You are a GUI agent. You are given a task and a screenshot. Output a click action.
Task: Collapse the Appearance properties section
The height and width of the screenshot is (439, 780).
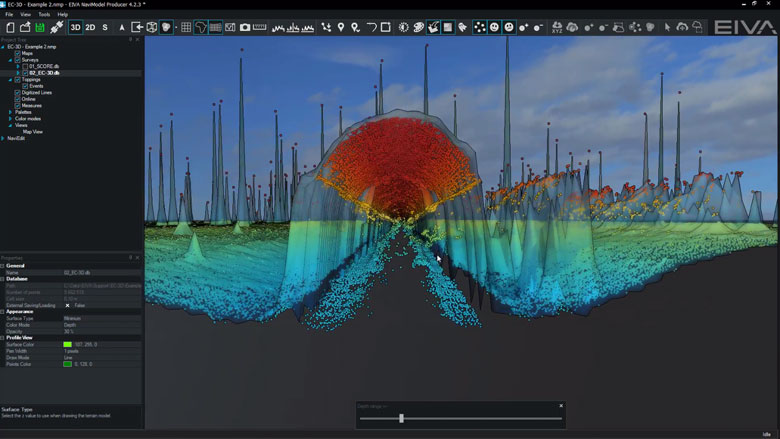pyautogui.click(x=3, y=311)
